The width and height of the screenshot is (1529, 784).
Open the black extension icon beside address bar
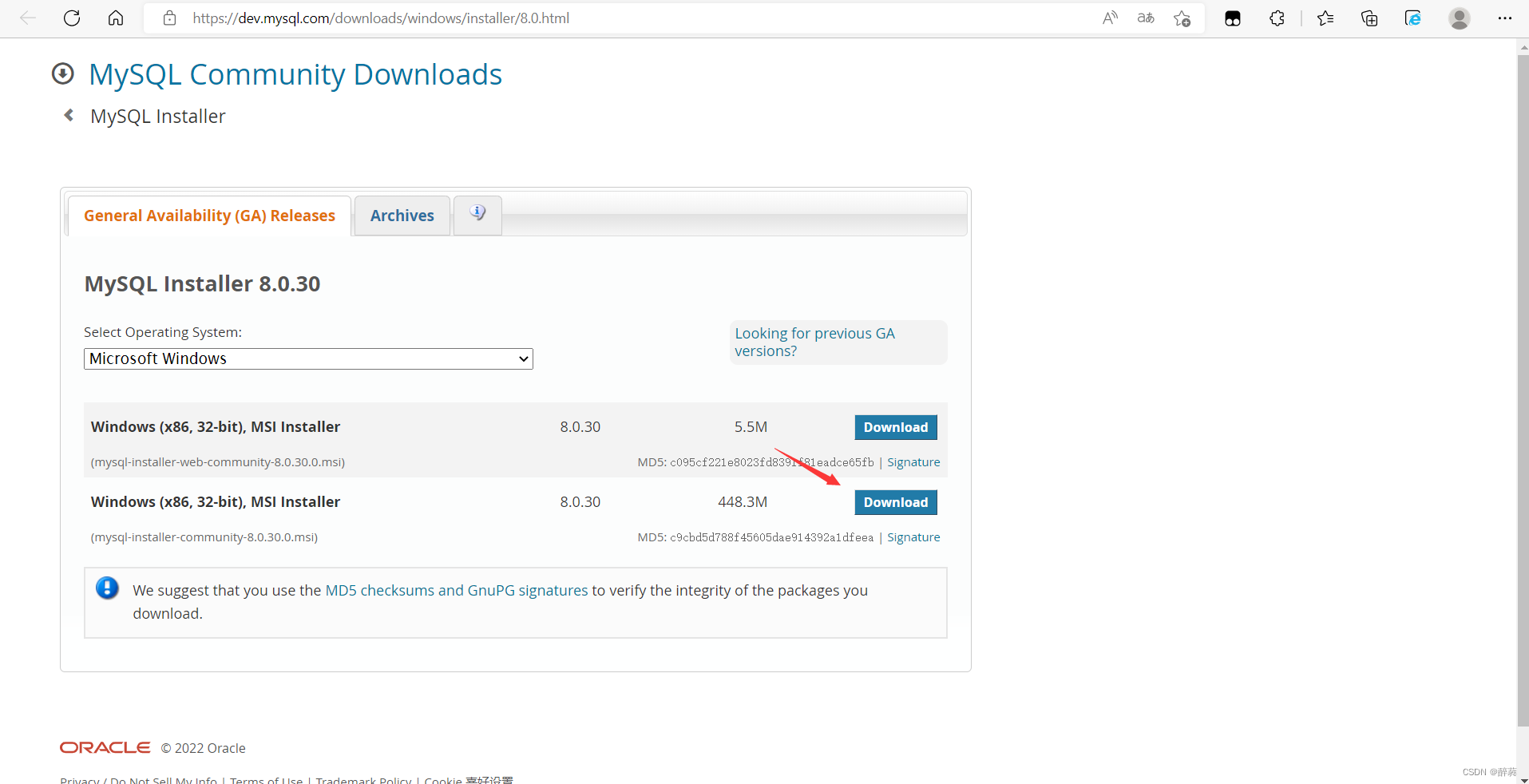1233,18
